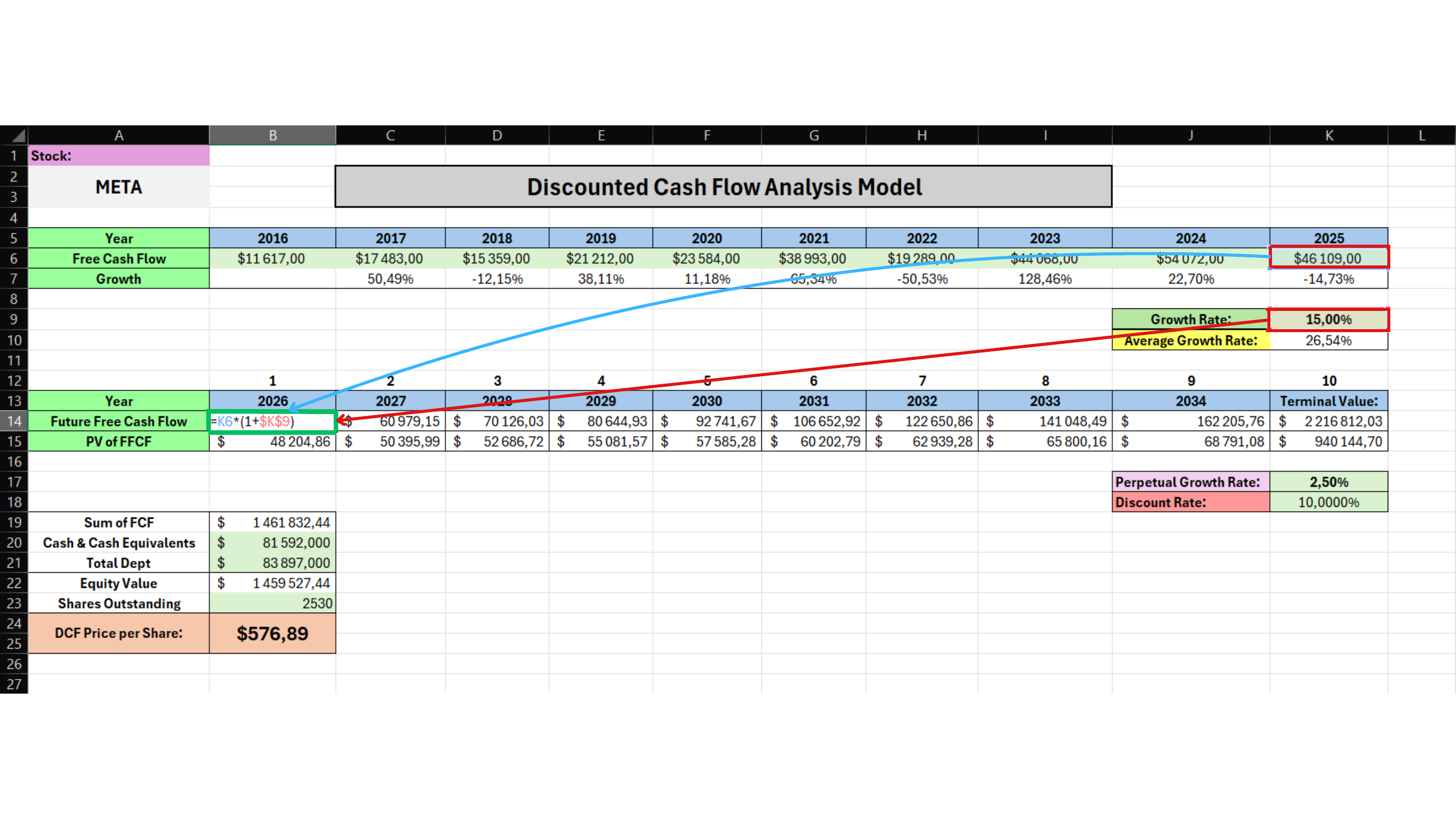Click the 'PV of FFCF' row label
The height and width of the screenshot is (819, 1456).
119,441
